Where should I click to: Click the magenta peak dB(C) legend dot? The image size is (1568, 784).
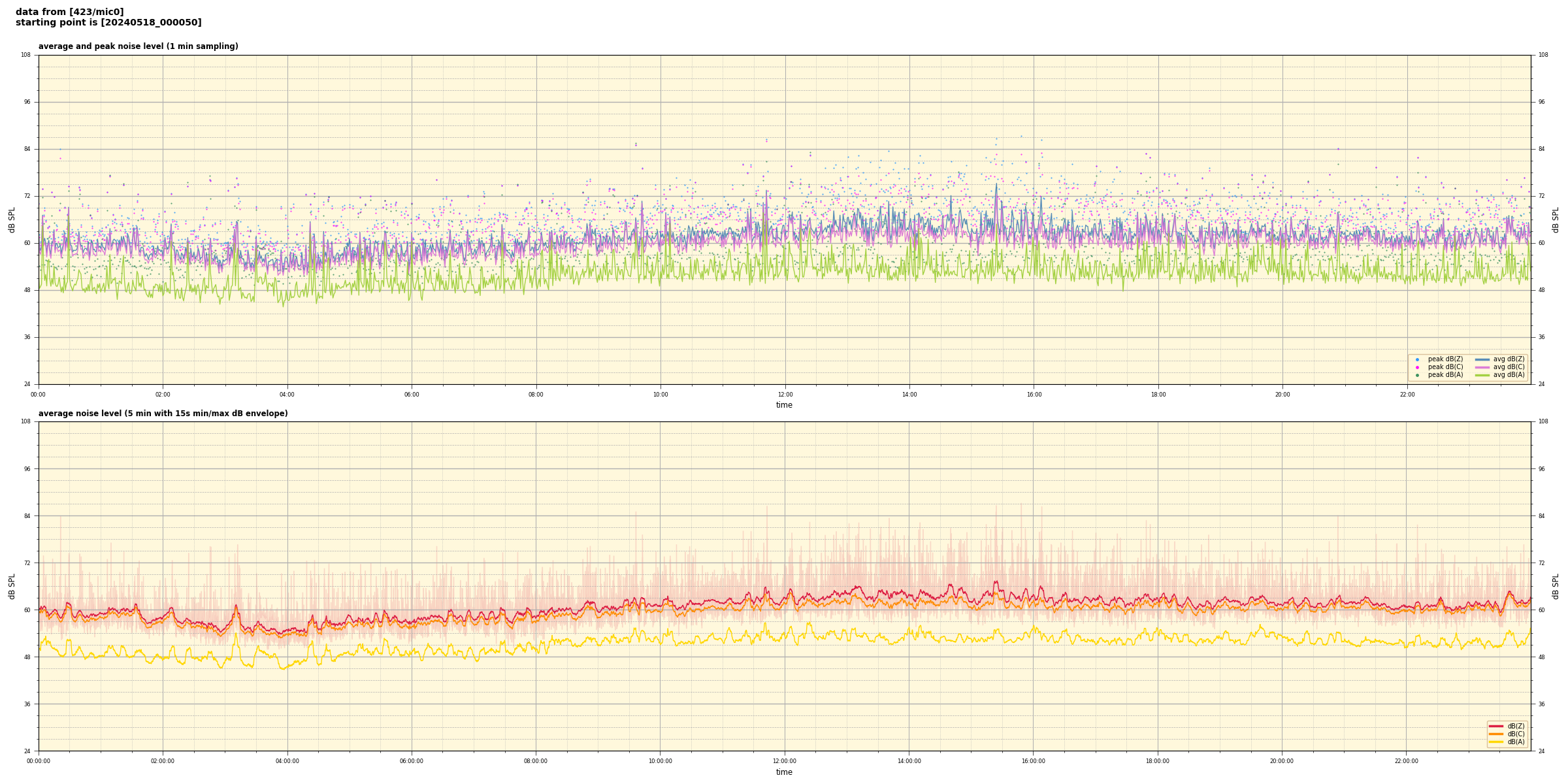(1417, 367)
